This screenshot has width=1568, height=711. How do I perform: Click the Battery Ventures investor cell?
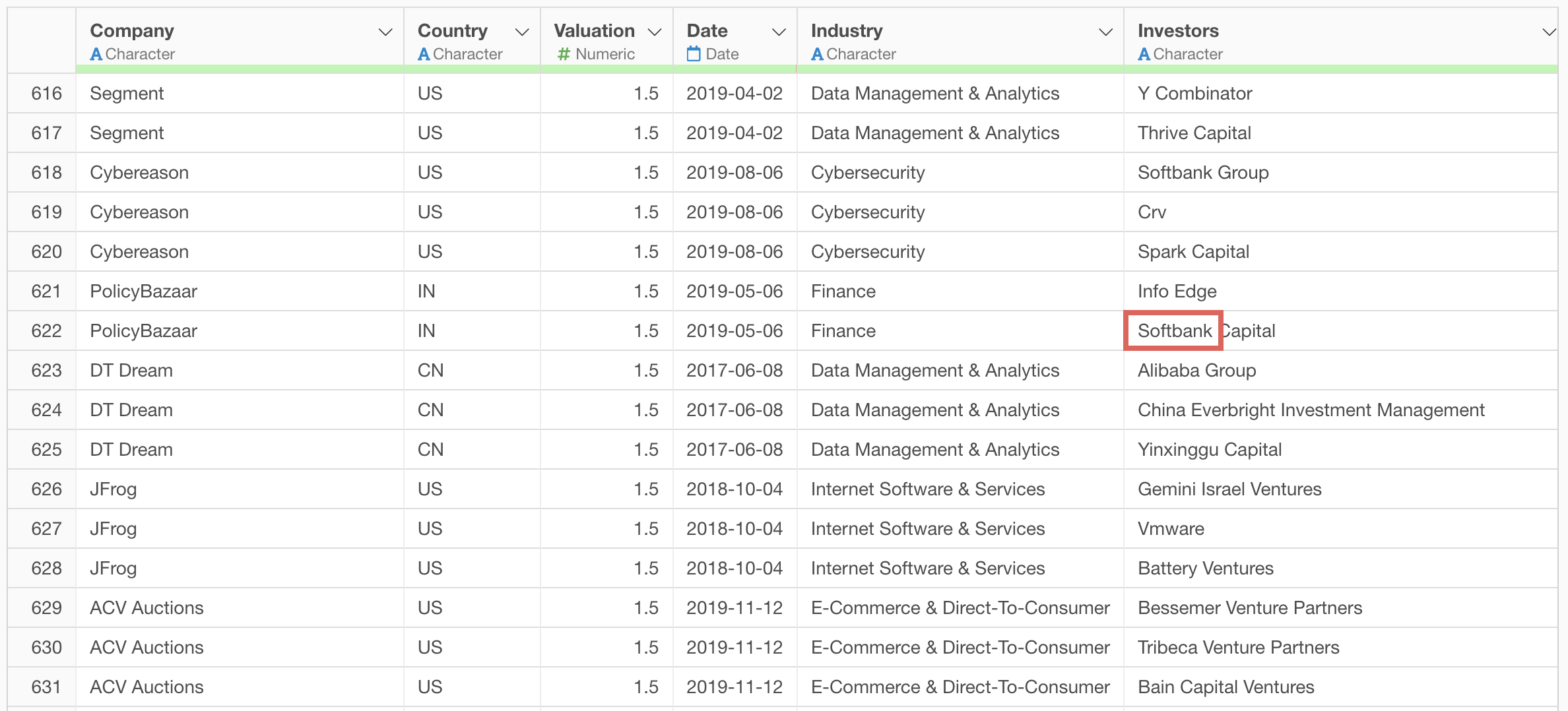(x=1341, y=568)
